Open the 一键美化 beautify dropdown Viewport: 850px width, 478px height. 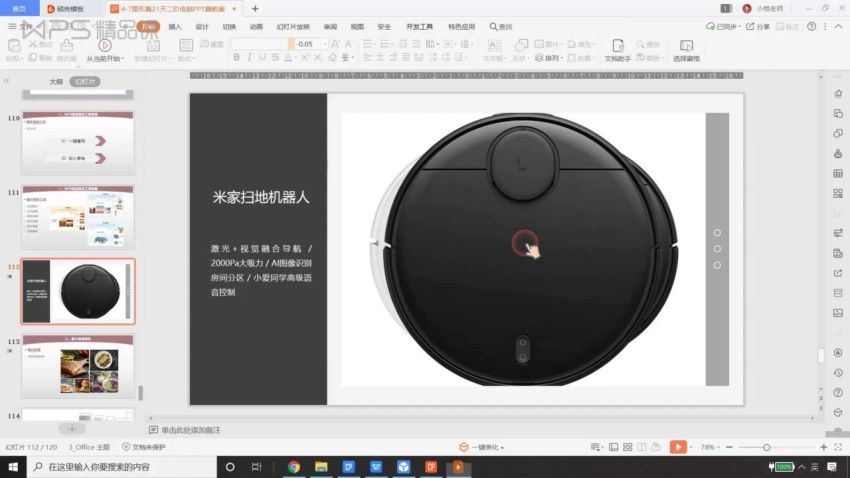tap(482, 447)
